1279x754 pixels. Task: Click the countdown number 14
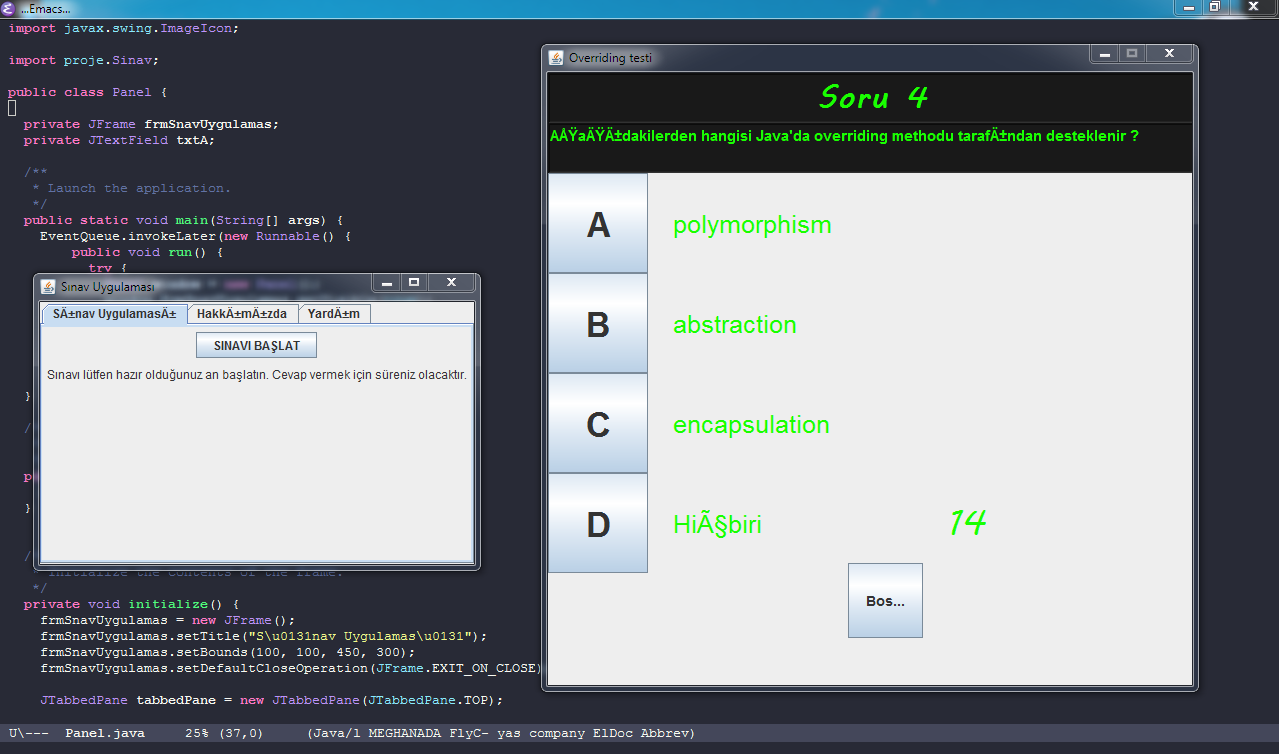click(x=968, y=521)
